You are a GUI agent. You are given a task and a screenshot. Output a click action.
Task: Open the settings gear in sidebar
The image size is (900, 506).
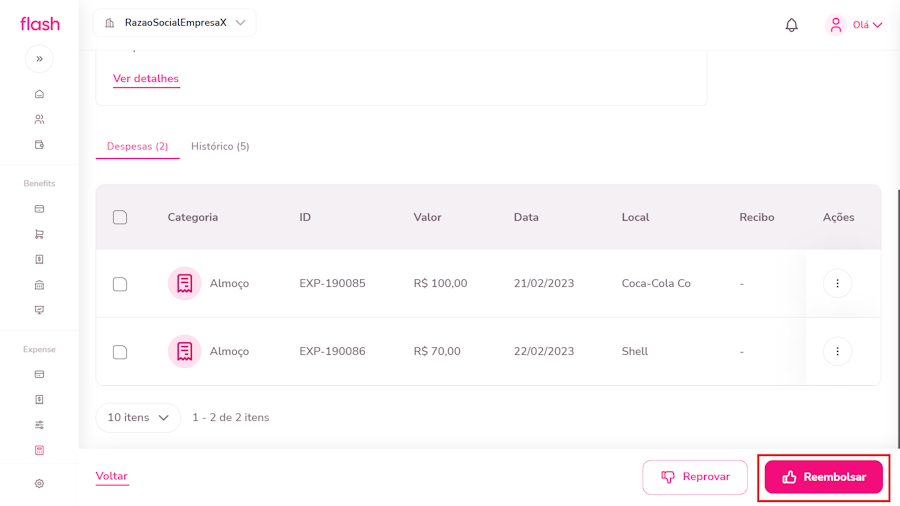click(x=39, y=484)
